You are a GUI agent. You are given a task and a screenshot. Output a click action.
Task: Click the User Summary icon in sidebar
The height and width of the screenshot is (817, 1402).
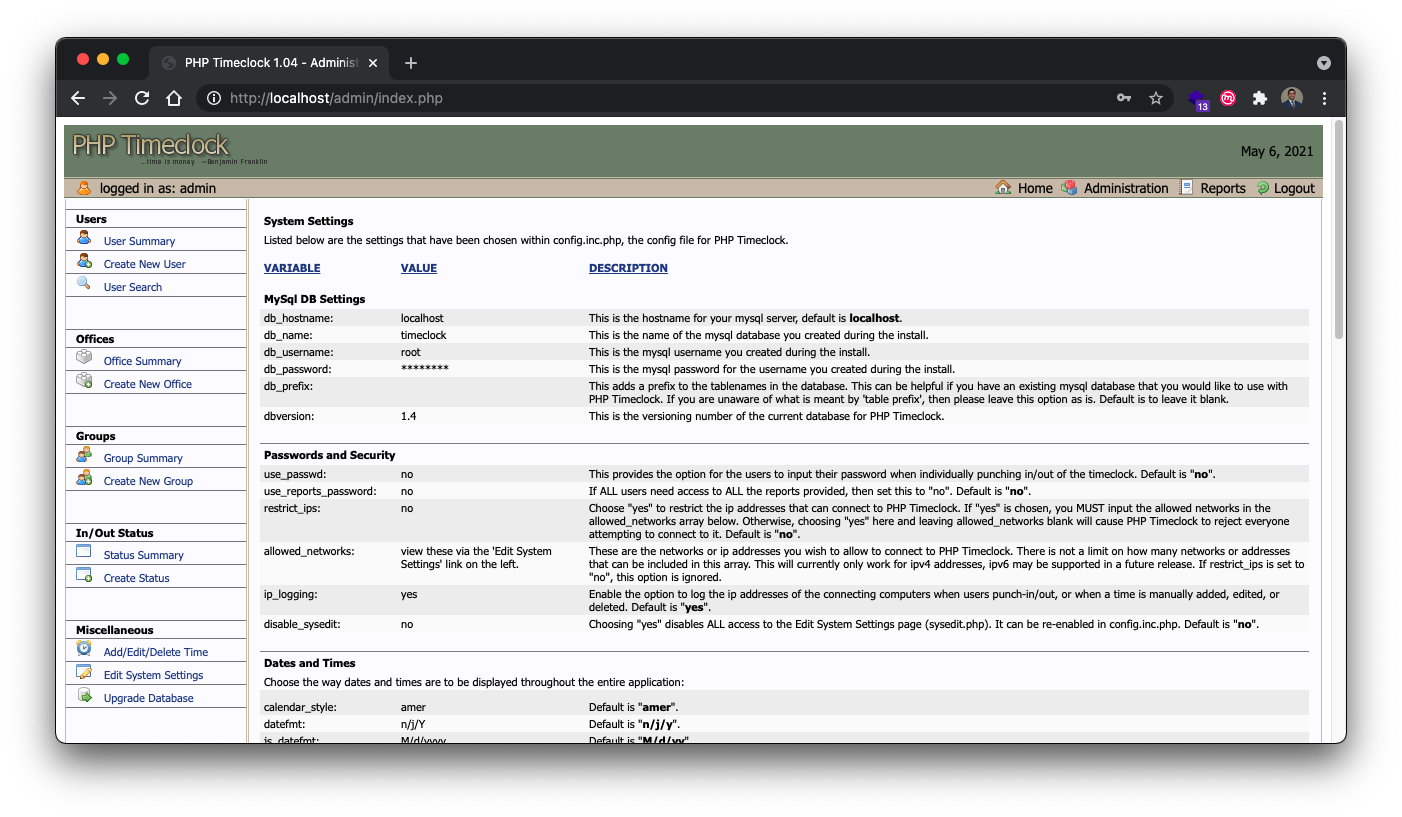[85, 239]
